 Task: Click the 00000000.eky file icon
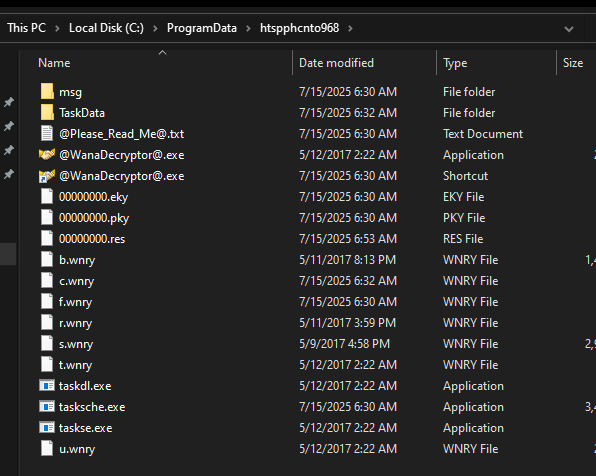tap(47, 197)
